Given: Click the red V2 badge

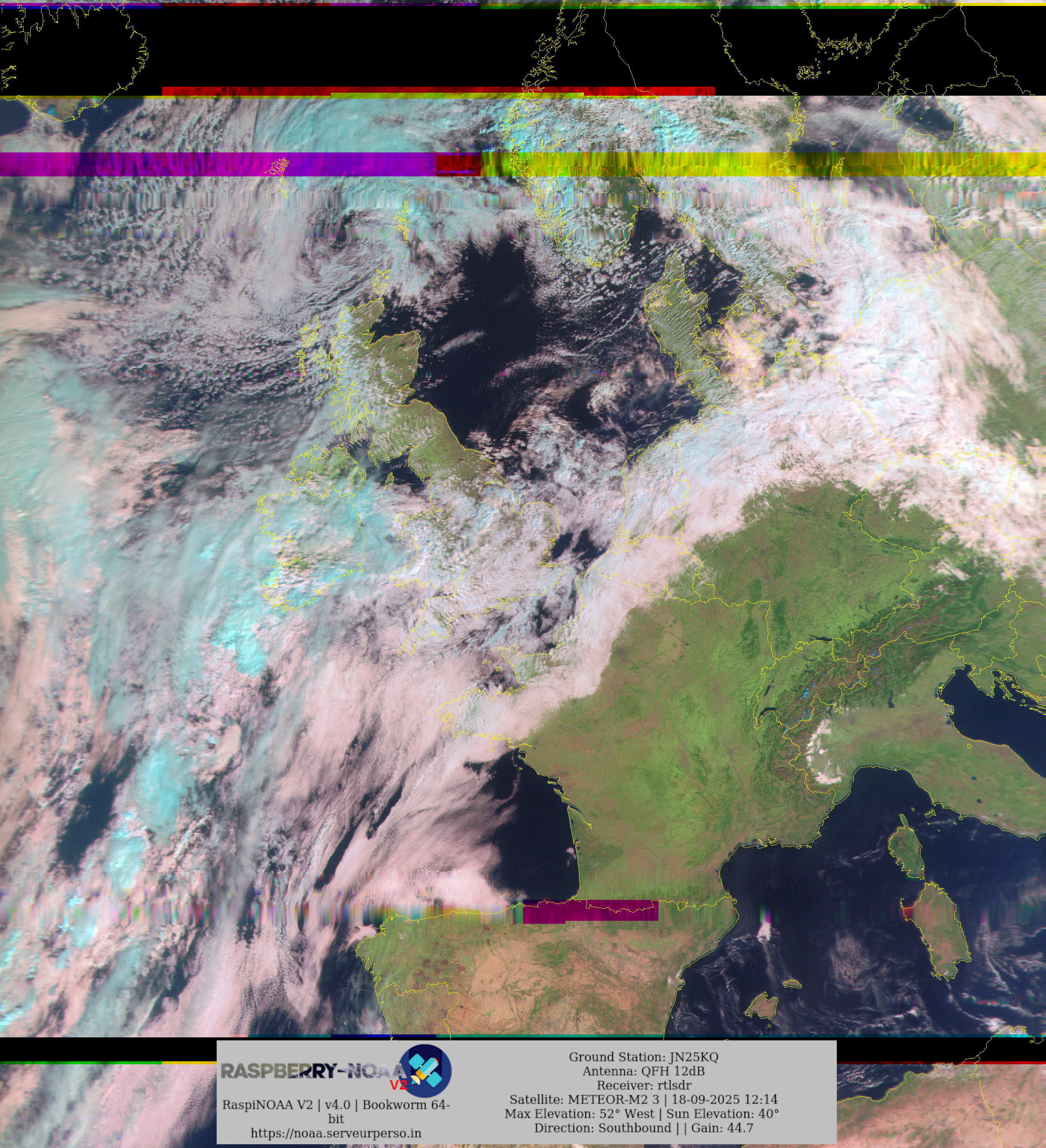Looking at the screenshot, I should [398, 1085].
